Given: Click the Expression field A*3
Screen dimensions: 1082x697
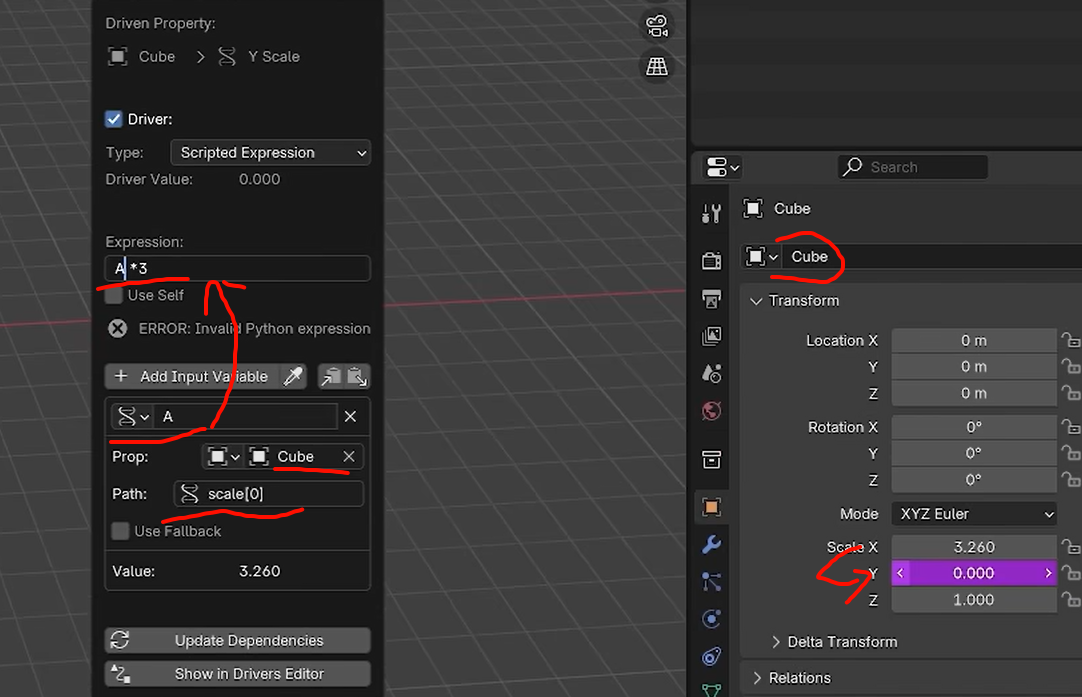Looking at the screenshot, I should 237,268.
